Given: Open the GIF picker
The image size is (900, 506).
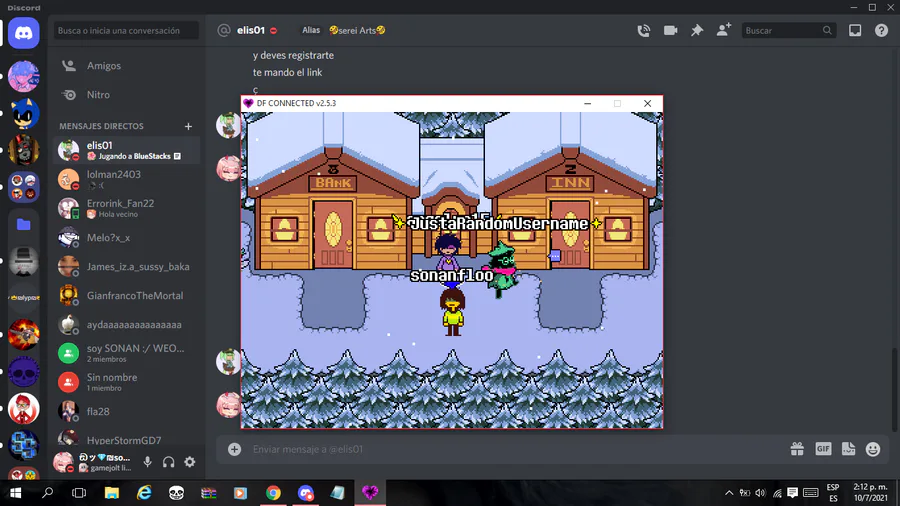Looking at the screenshot, I should pos(823,449).
